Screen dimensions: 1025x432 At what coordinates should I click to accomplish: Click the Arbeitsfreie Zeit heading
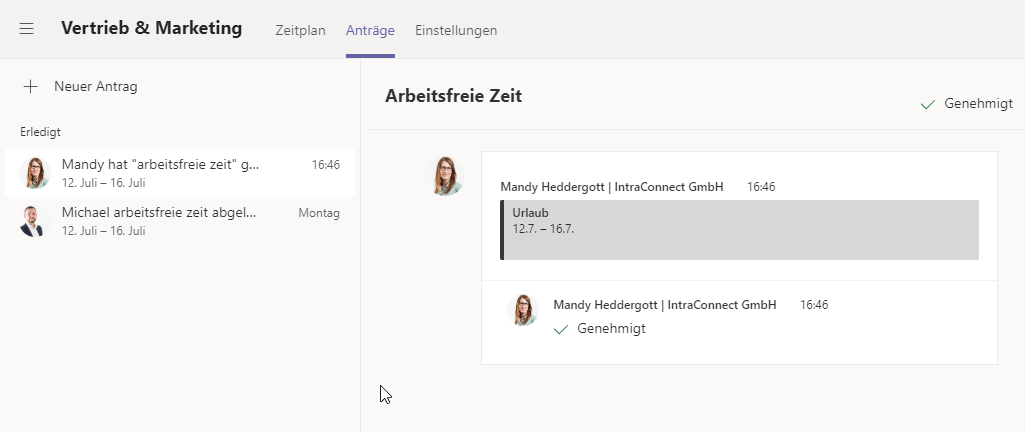[x=453, y=95]
